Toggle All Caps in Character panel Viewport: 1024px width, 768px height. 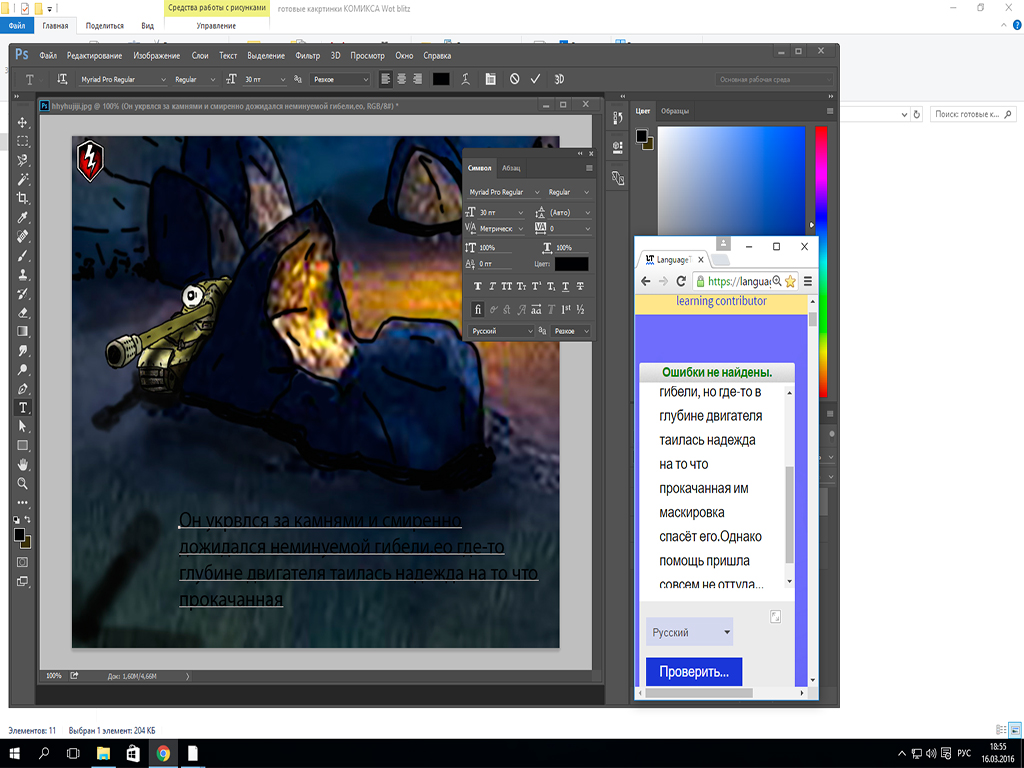507,286
